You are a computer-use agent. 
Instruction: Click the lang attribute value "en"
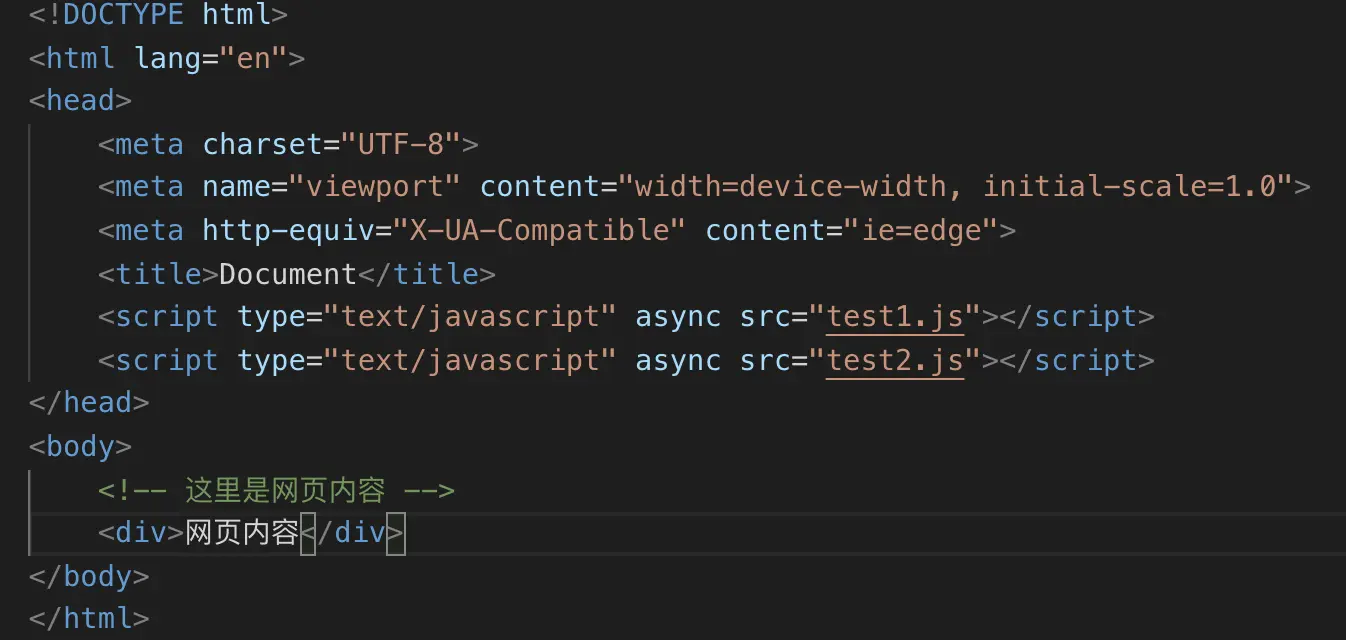coord(253,58)
